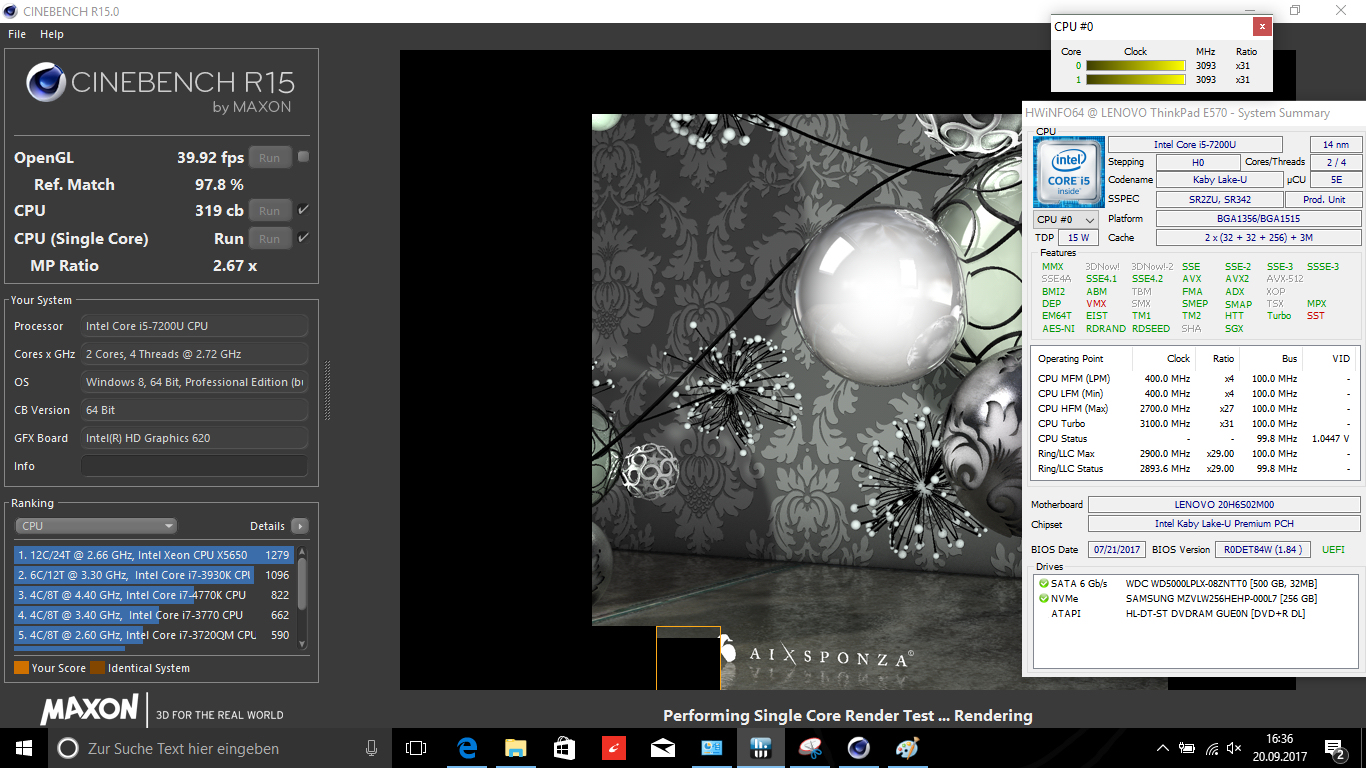Uncheck the CPU test checkbox
The image size is (1366, 768).
pos(303,210)
